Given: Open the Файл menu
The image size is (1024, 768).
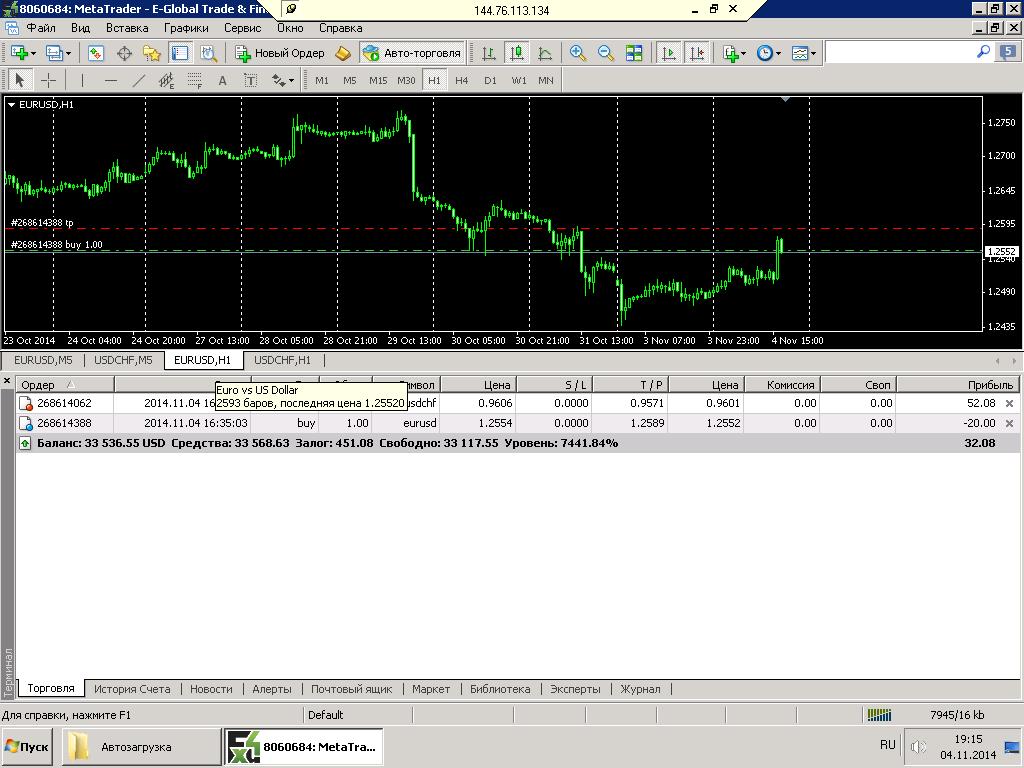Looking at the screenshot, I should (40, 28).
